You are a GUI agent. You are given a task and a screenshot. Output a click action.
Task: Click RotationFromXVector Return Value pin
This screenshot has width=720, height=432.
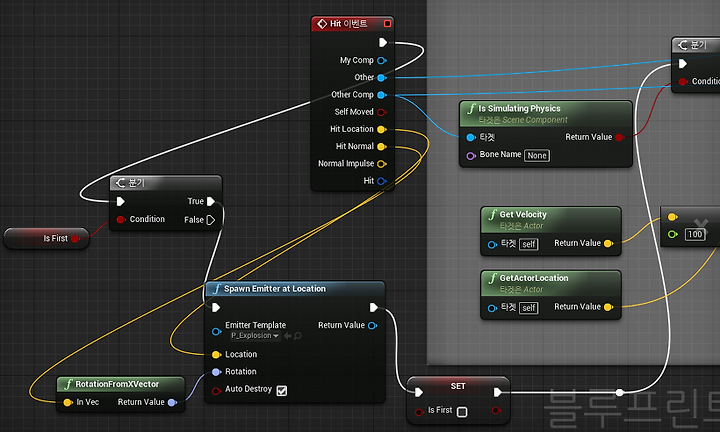[x=172, y=403]
